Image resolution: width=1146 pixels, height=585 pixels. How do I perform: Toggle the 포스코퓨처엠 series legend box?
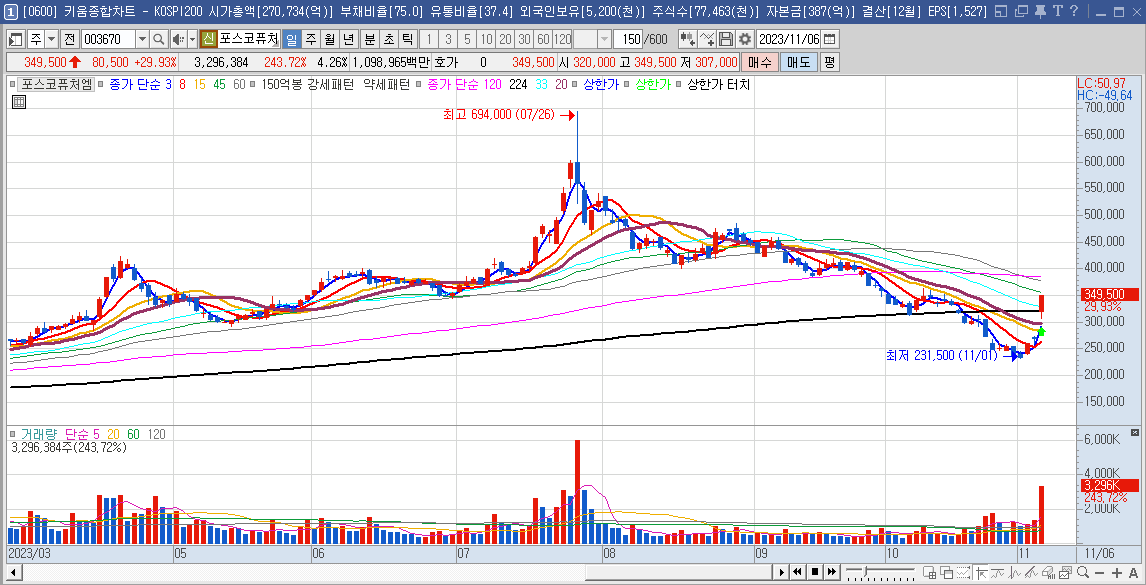[12, 84]
